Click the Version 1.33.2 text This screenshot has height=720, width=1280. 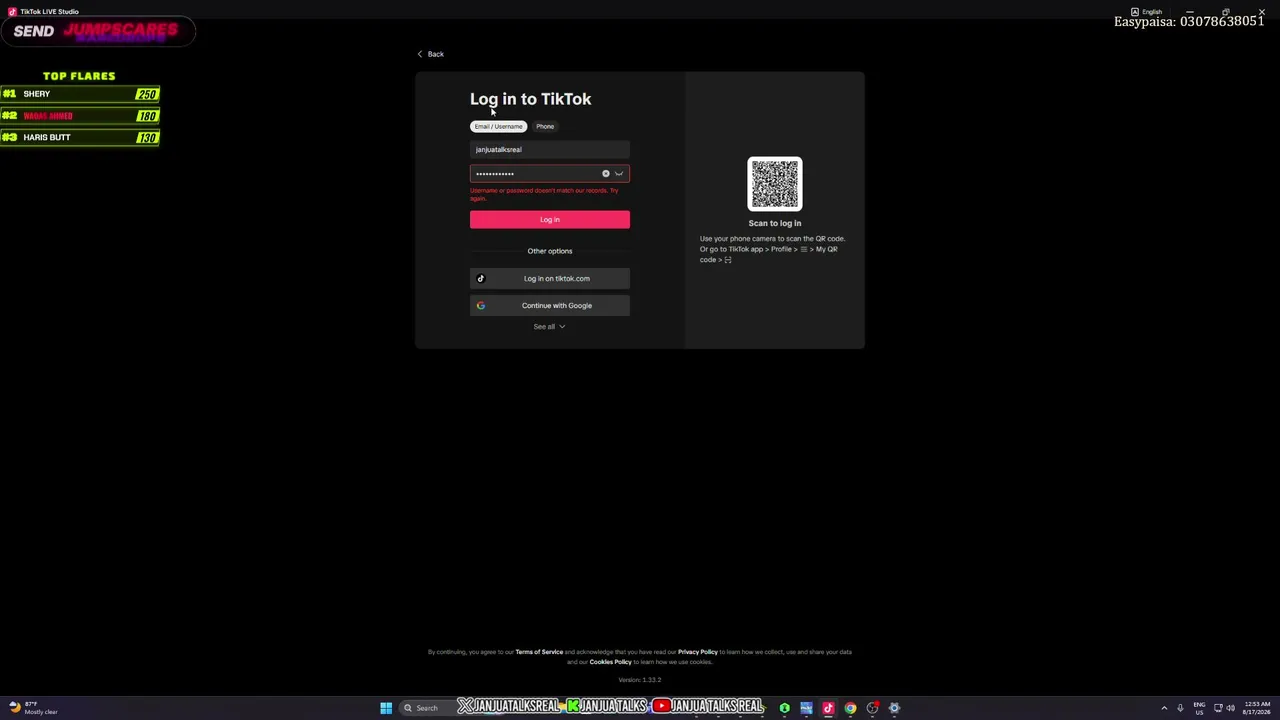tap(640, 680)
